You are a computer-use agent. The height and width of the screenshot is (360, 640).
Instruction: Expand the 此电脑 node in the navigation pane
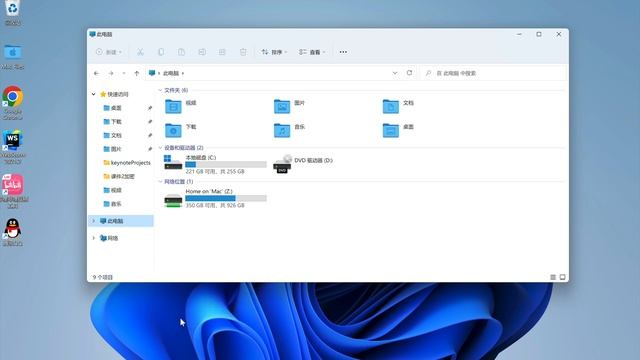click(x=93, y=221)
